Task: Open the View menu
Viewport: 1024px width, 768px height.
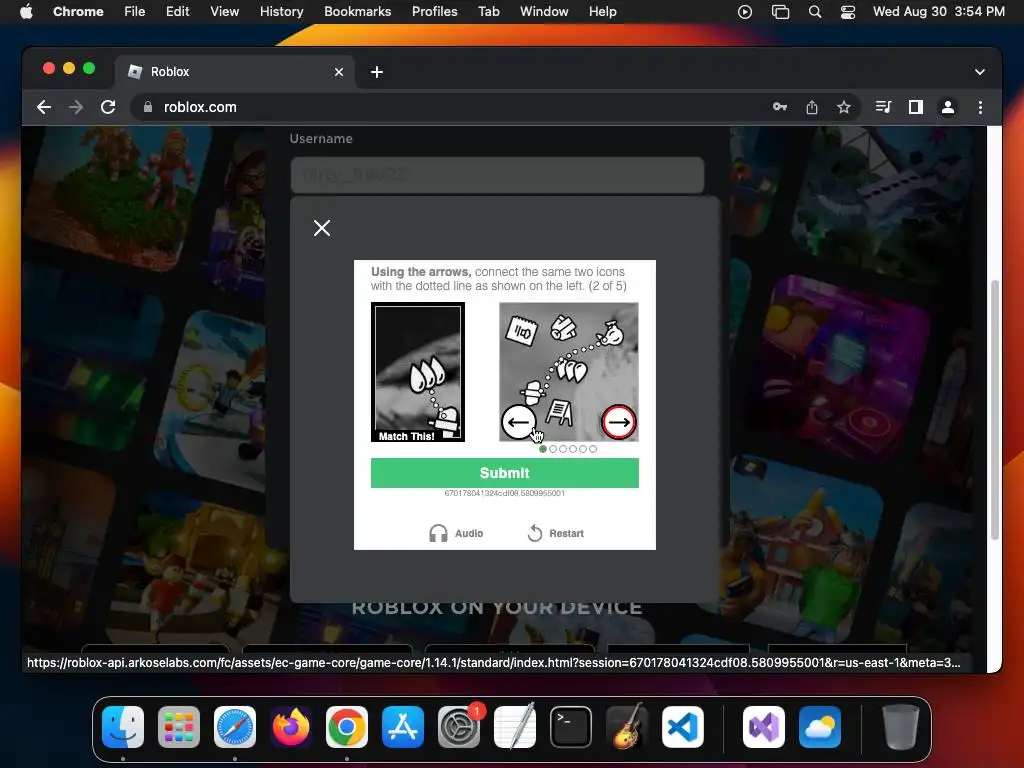Action: pos(225,12)
